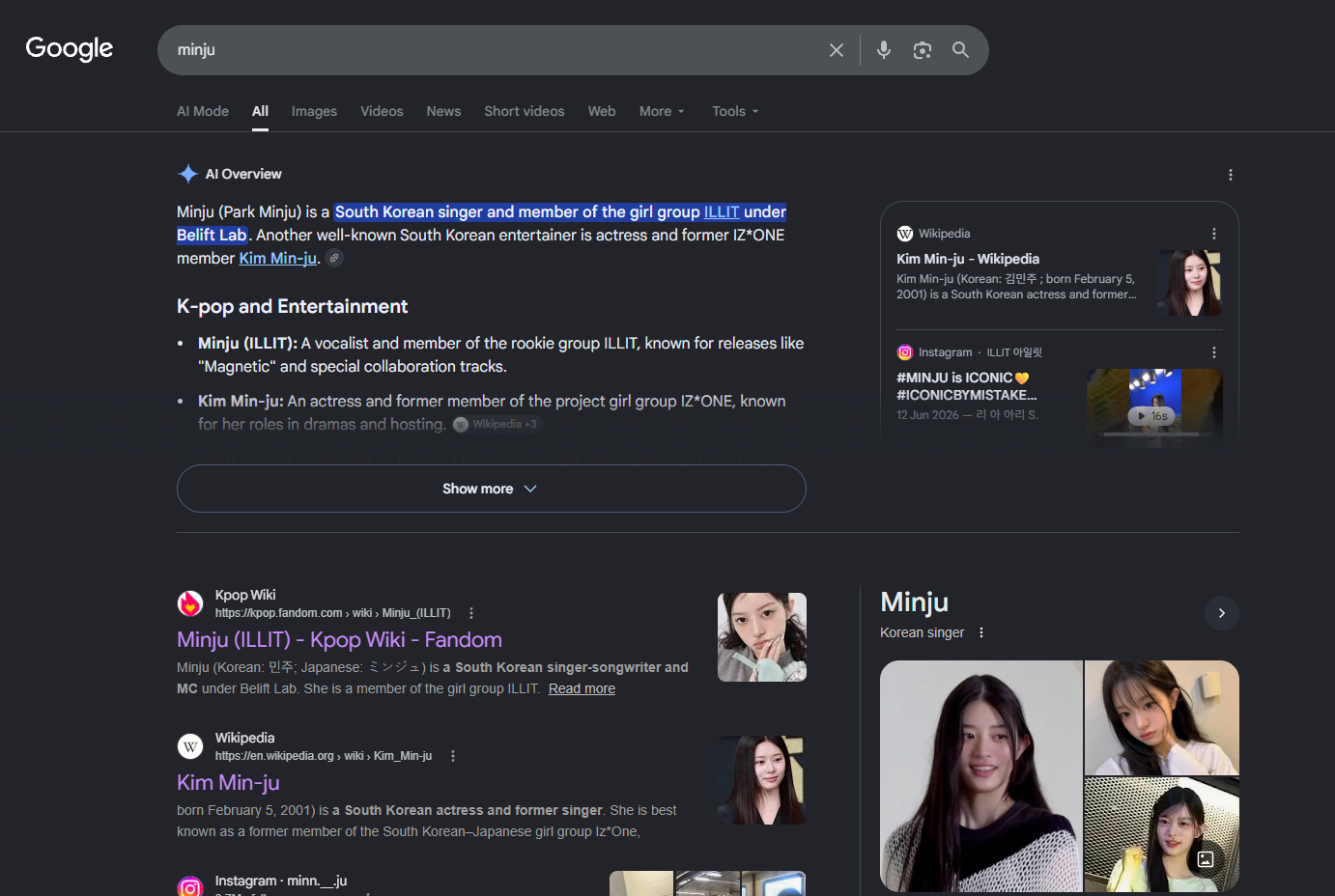Click the Instagram favicon of minn.__.ju result
1335x896 pixels.
pos(190,886)
